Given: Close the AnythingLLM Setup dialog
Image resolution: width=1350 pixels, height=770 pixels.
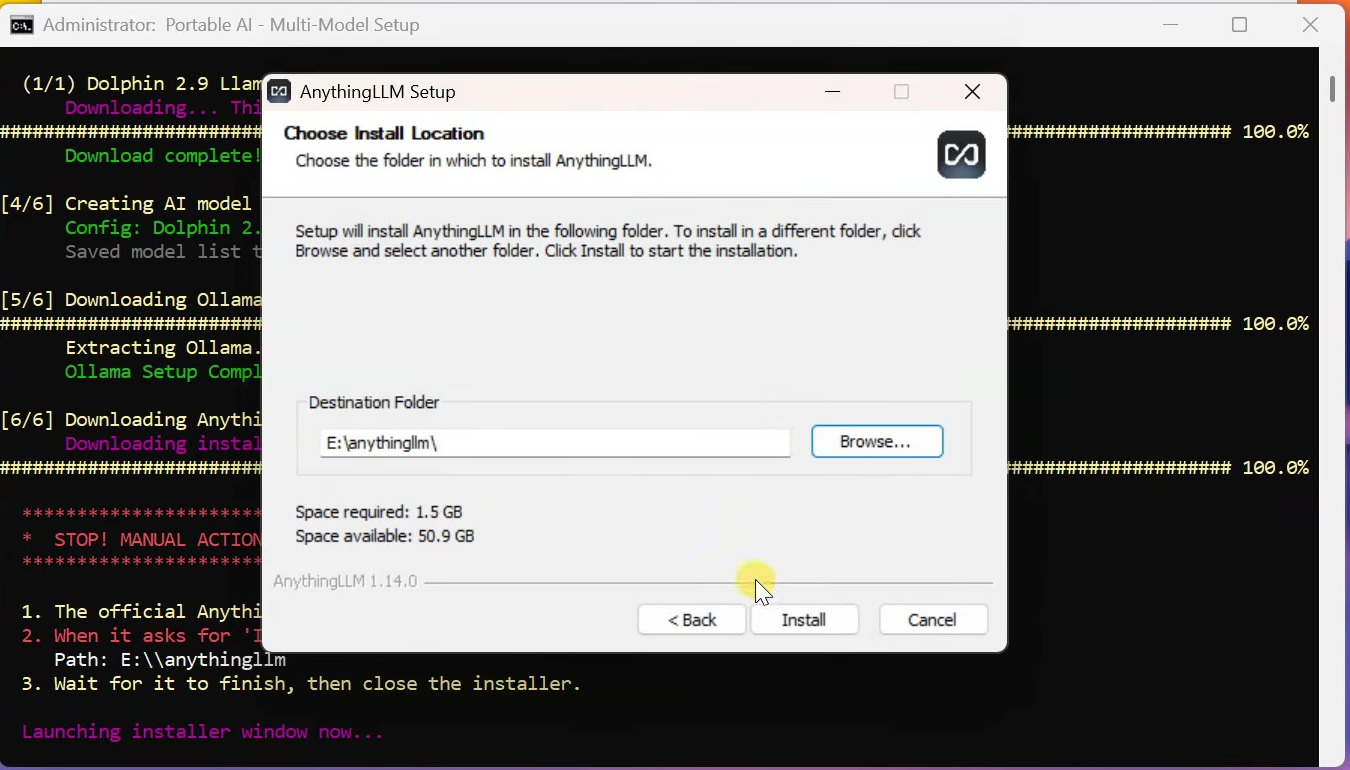Looking at the screenshot, I should [972, 92].
